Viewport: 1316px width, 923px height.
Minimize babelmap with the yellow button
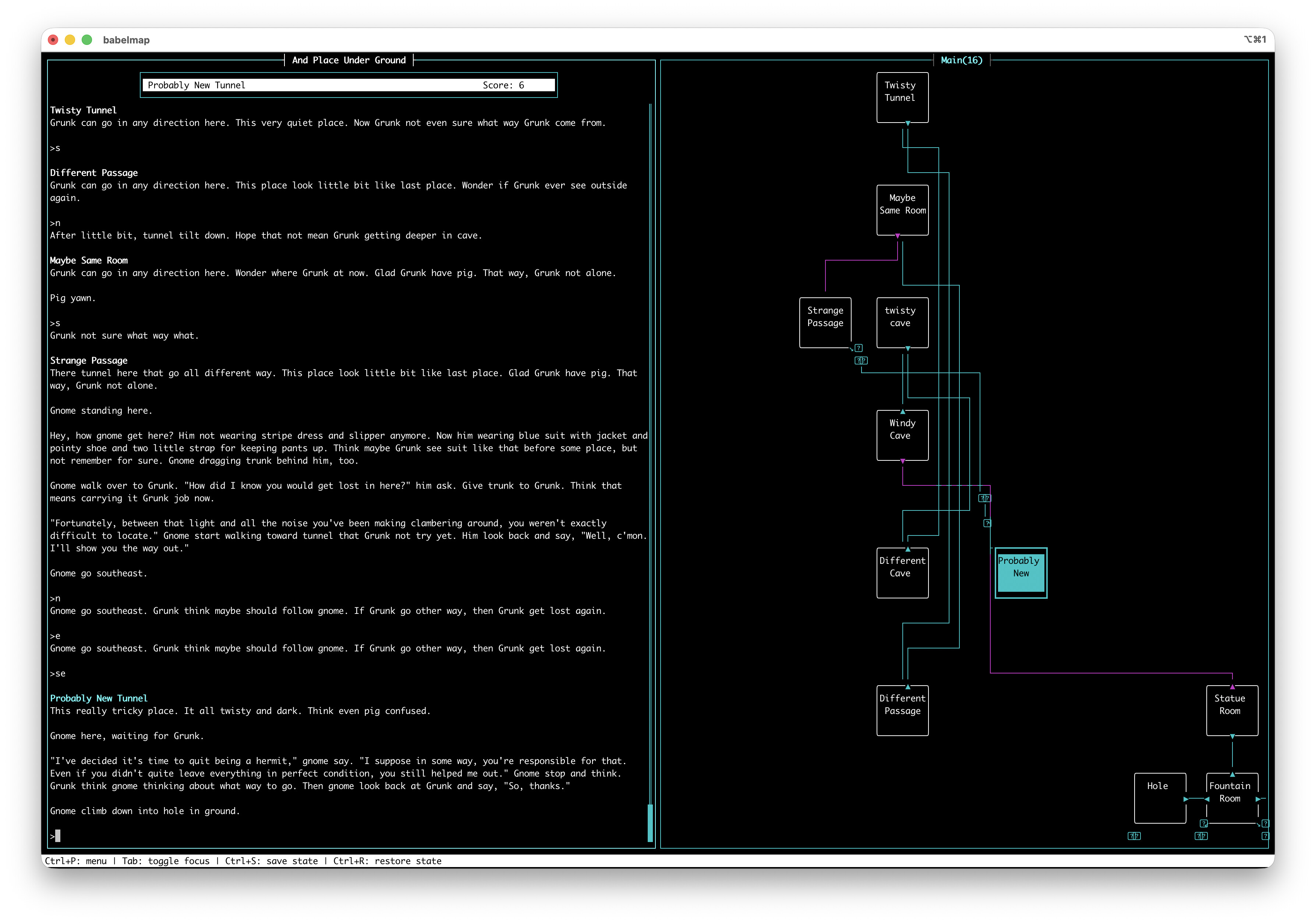tap(70, 39)
